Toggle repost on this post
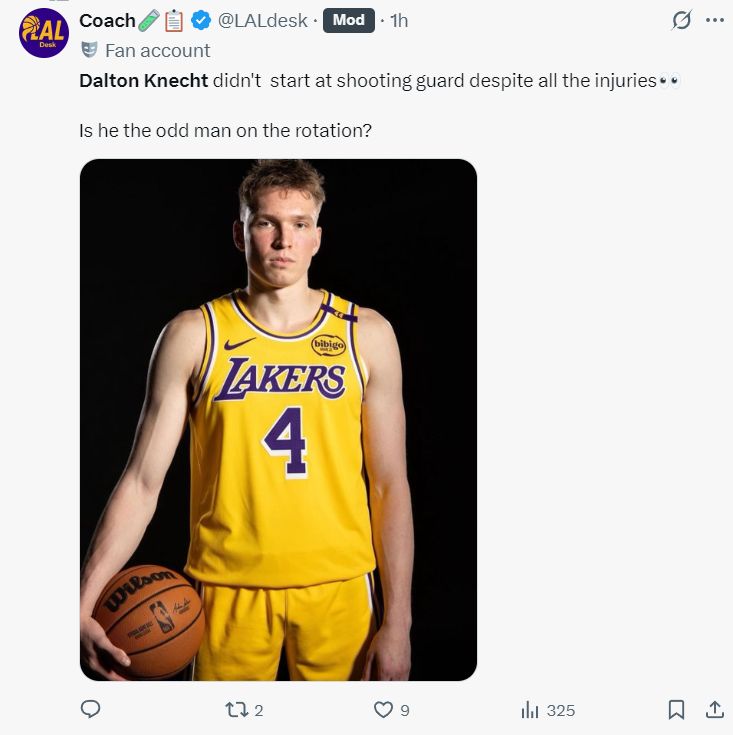The image size is (733, 735). tap(236, 710)
